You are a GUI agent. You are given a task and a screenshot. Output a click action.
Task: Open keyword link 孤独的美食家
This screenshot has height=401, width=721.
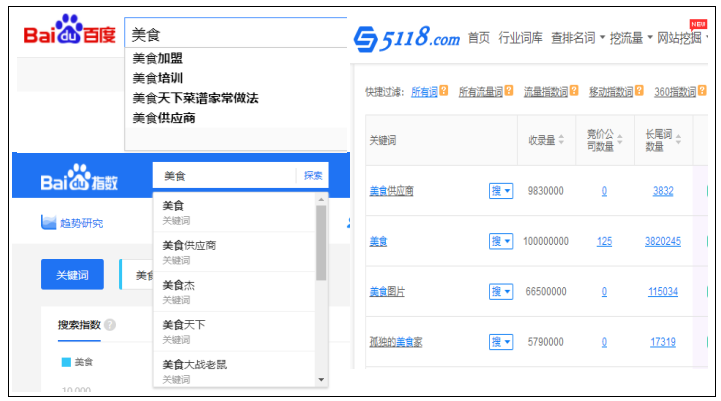pos(395,342)
